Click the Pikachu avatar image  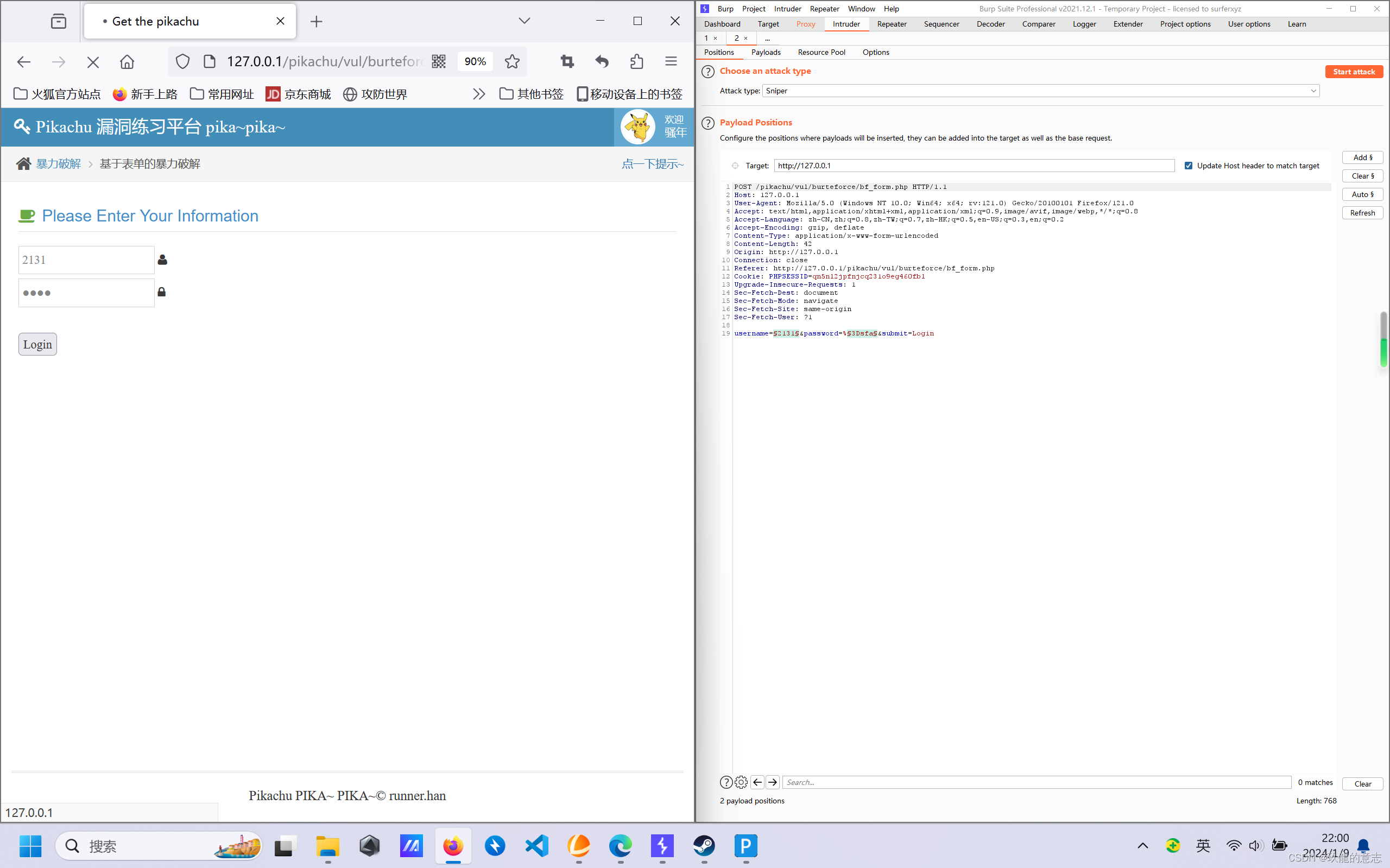(x=637, y=127)
